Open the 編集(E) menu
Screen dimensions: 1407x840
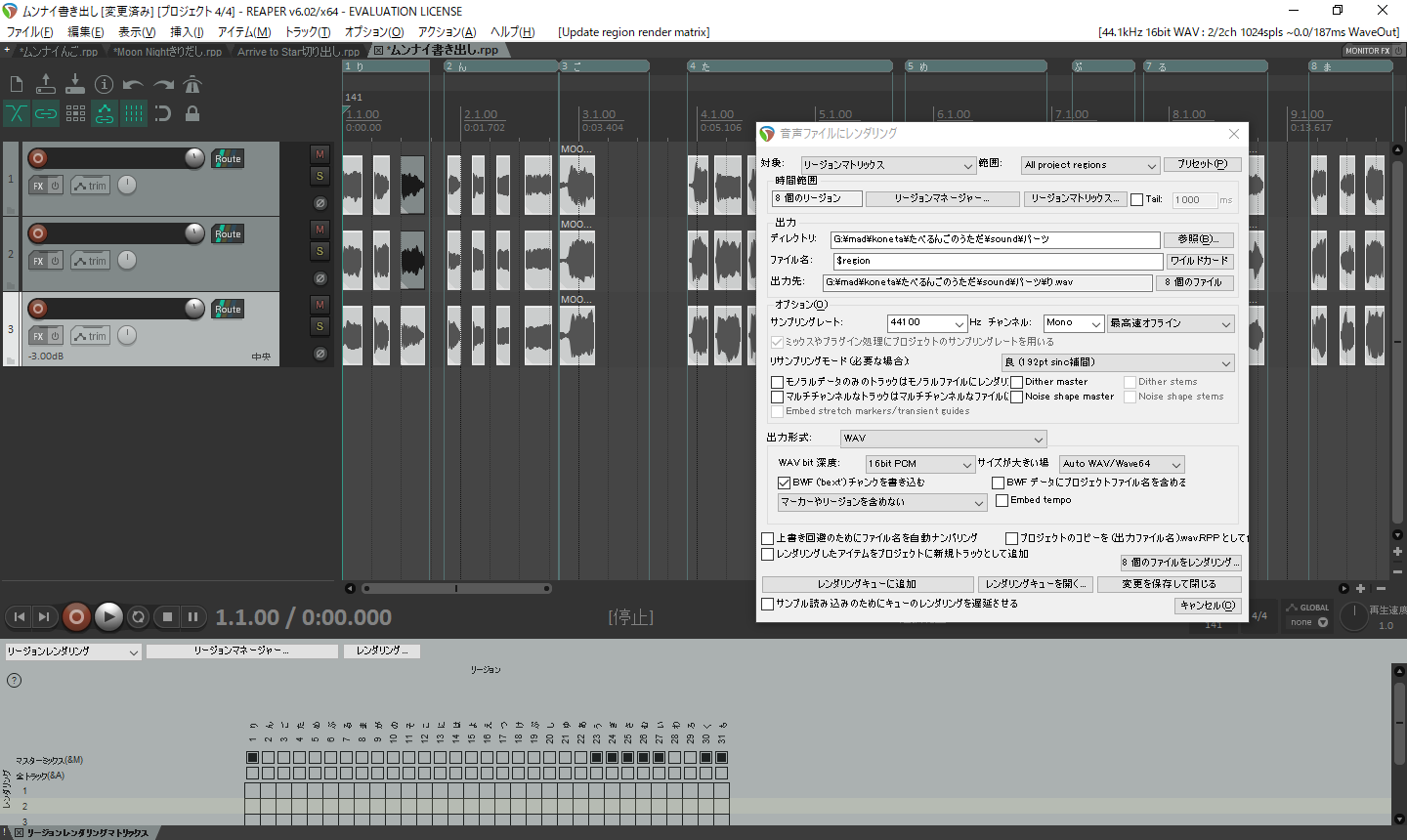point(86,32)
